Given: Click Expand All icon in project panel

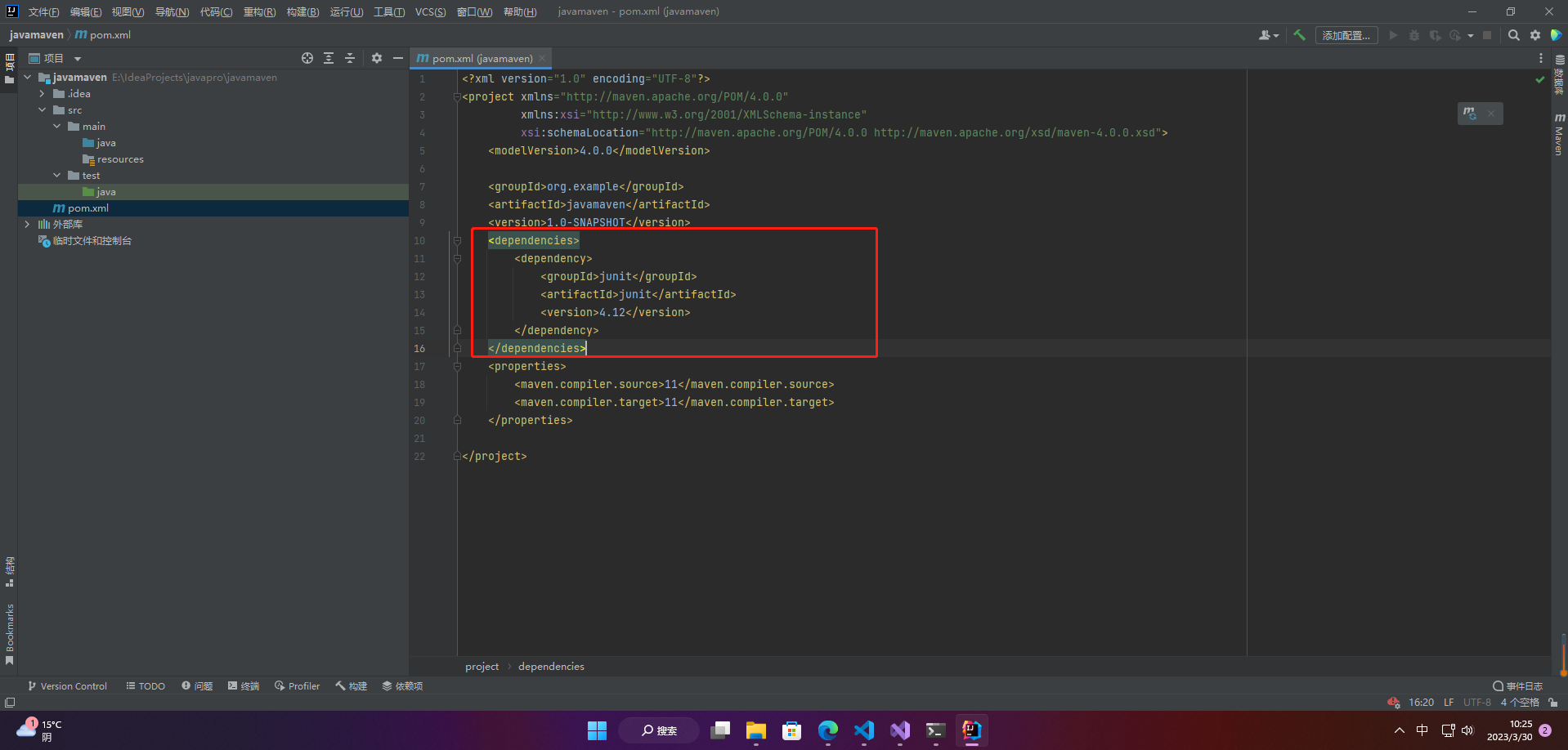Looking at the screenshot, I should [x=329, y=58].
